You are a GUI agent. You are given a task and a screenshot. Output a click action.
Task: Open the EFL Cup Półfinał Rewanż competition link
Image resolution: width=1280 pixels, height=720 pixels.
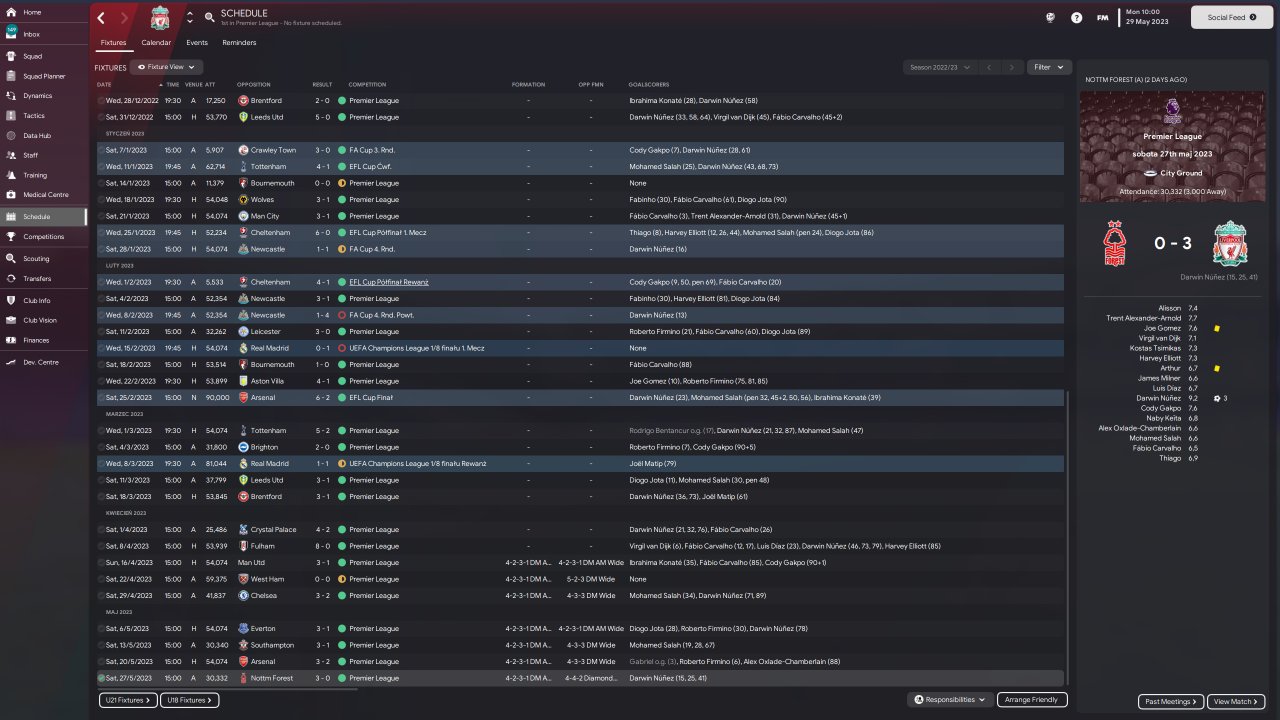(x=389, y=282)
